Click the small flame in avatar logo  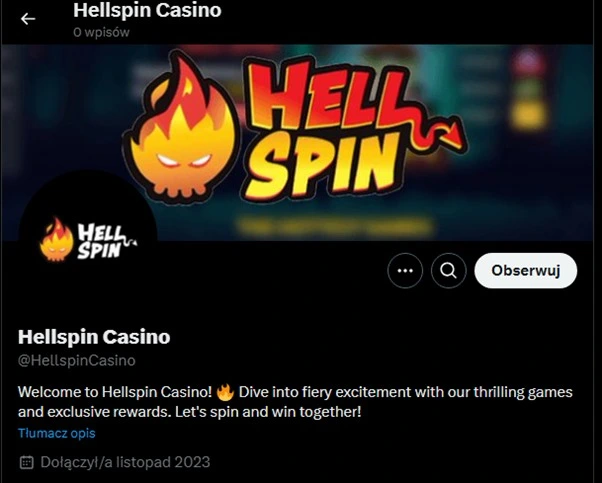56,240
